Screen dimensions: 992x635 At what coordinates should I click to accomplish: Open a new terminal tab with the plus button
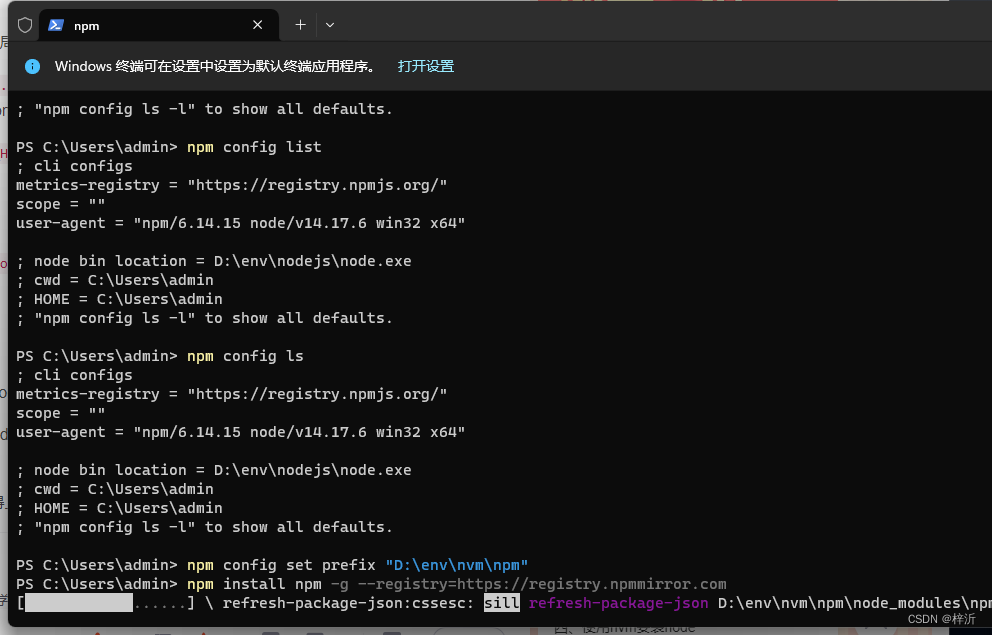click(x=299, y=25)
